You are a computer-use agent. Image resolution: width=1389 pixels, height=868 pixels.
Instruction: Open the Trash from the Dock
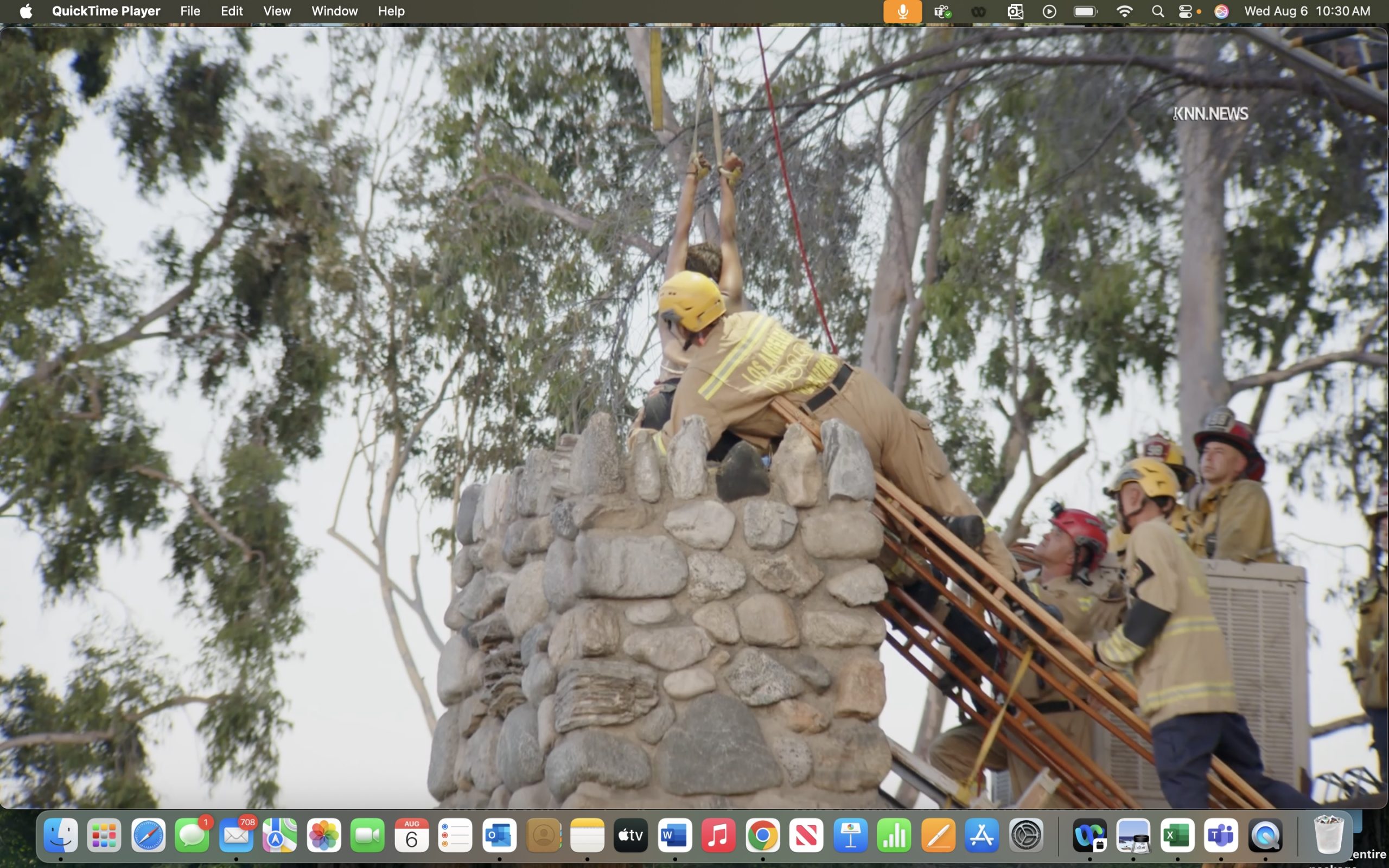[1330, 835]
